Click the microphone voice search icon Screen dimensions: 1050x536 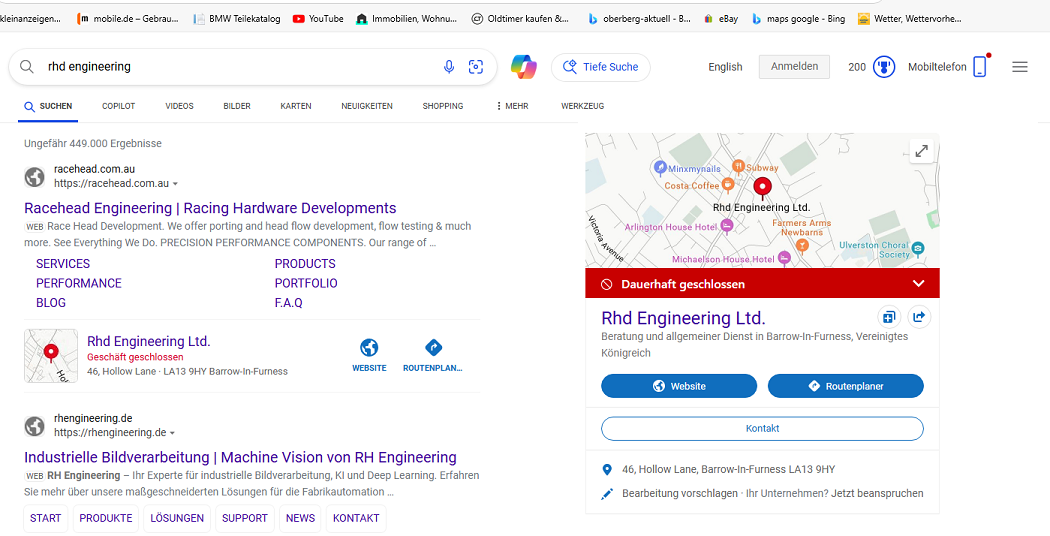449,67
